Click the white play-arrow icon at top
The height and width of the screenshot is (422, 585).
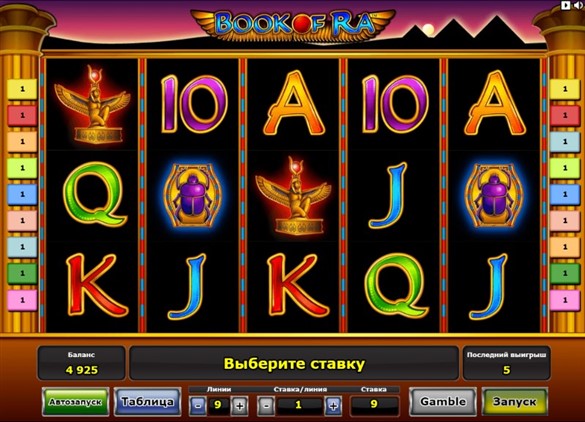click(x=566, y=5)
